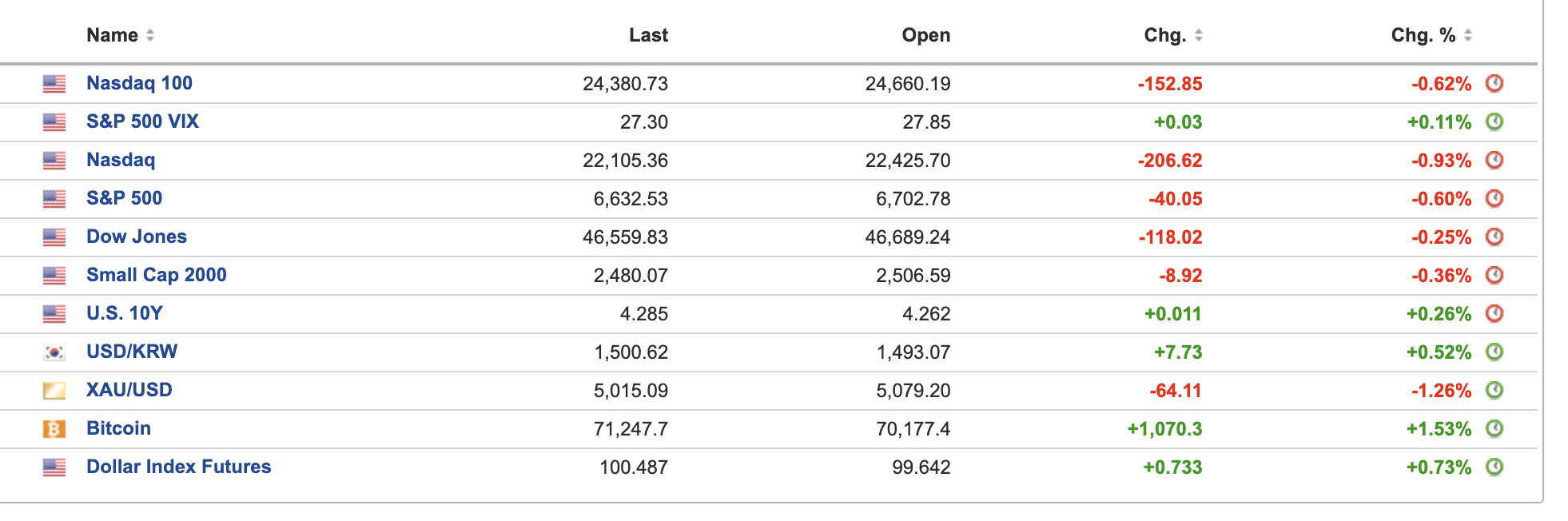The width and height of the screenshot is (1568, 521).
Task: Click the red clock icon for U.S. 10Y
Action: [x=1494, y=313]
